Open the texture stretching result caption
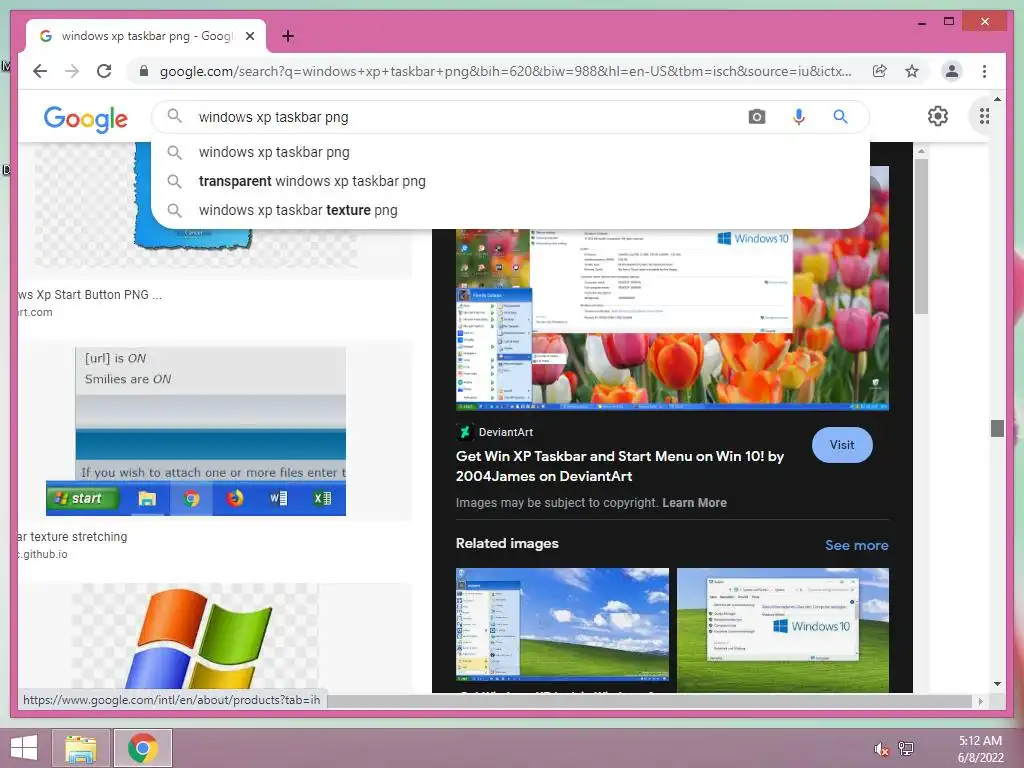Screen dimensions: 1024x768 72,537
